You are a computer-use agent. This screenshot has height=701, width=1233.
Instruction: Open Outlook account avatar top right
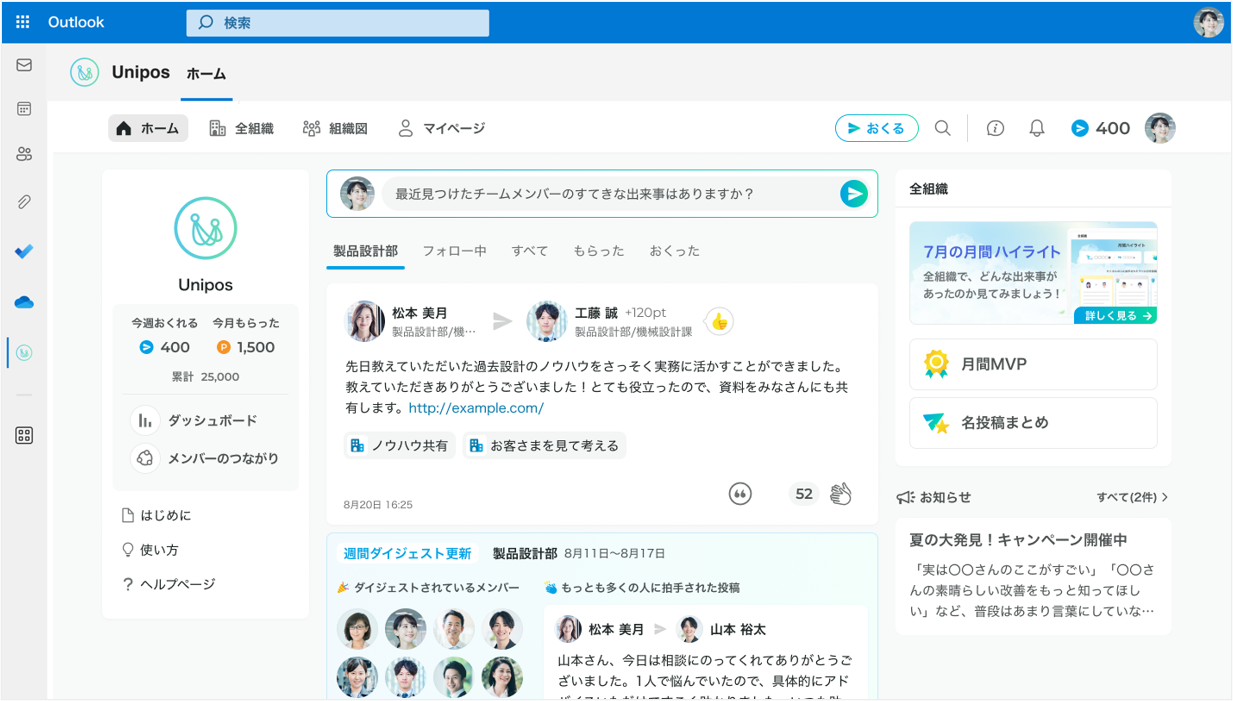coord(1209,22)
